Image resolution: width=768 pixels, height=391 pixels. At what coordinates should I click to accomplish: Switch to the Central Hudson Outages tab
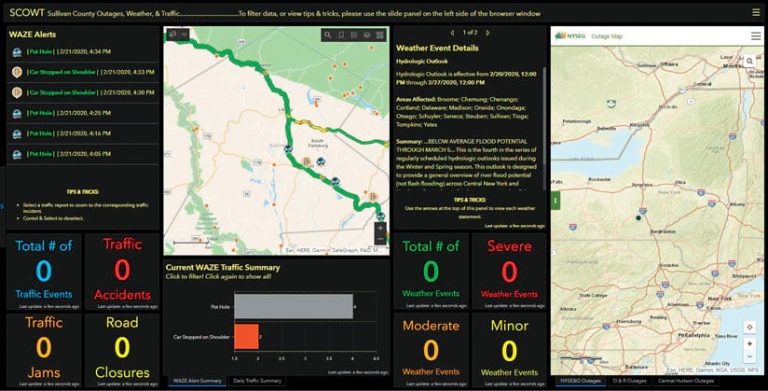[685, 381]
